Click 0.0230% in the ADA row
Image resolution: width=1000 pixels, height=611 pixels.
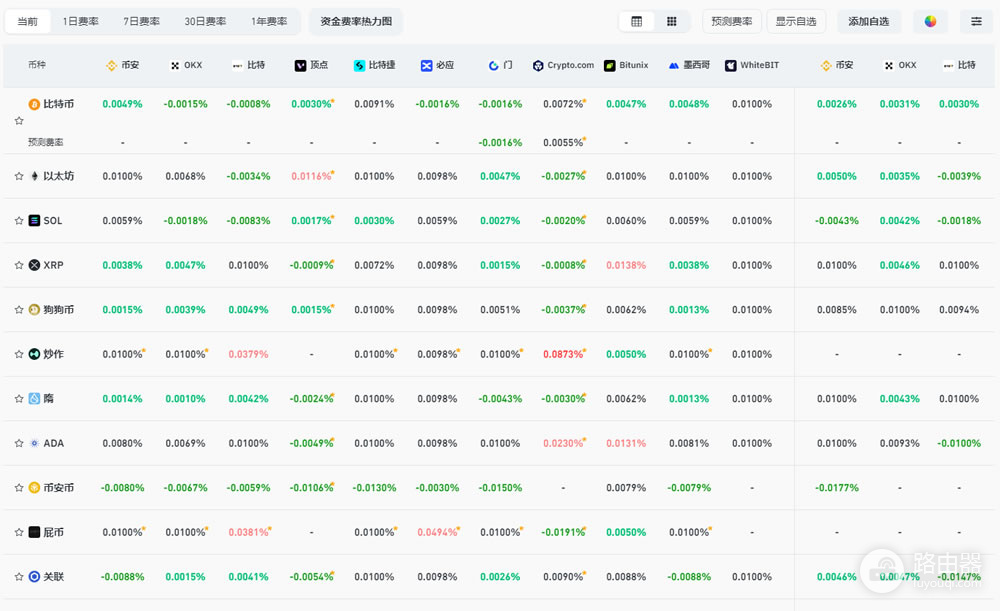point(563,443)
